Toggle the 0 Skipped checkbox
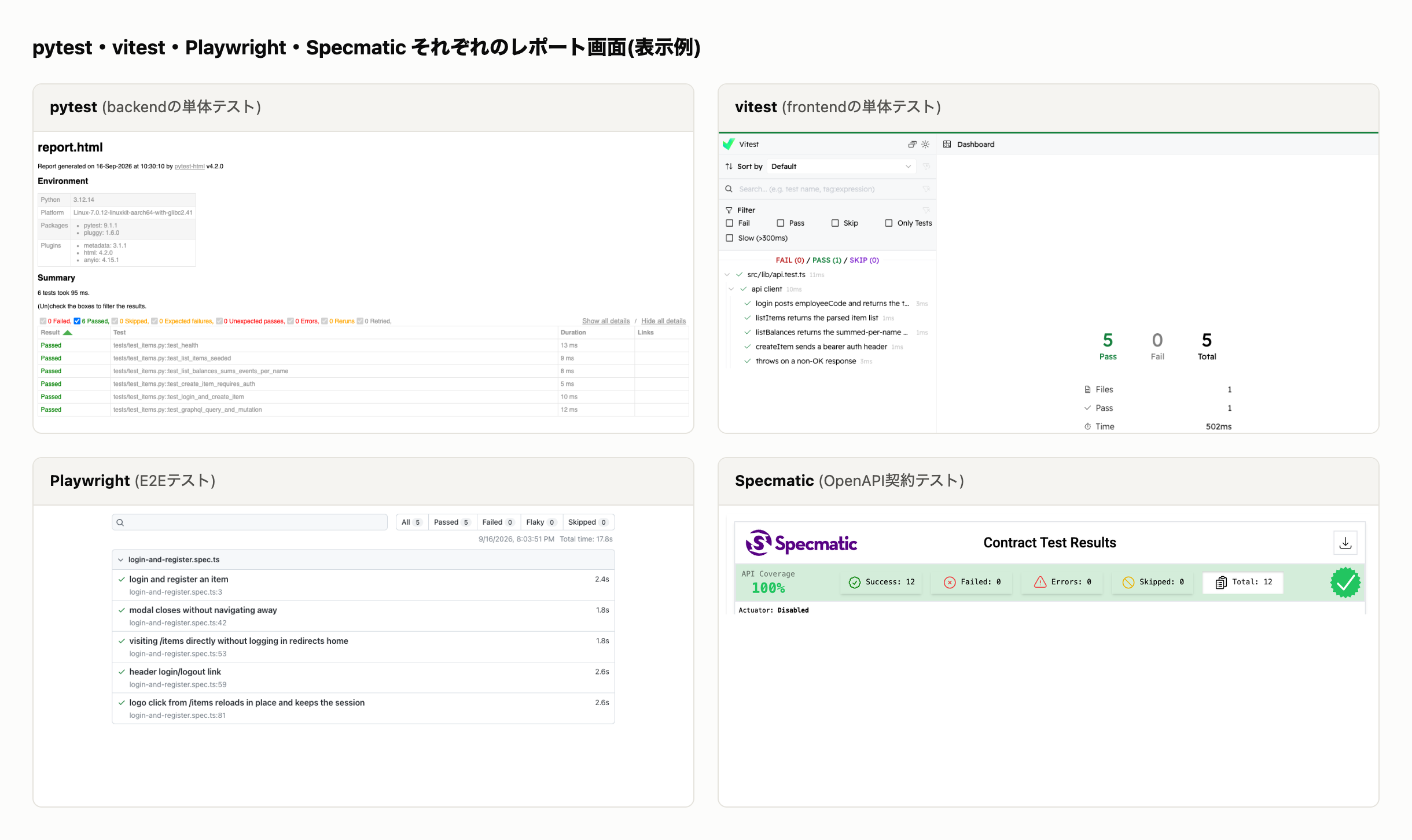This screenshot has width=1412, height=840. (115, 321)
